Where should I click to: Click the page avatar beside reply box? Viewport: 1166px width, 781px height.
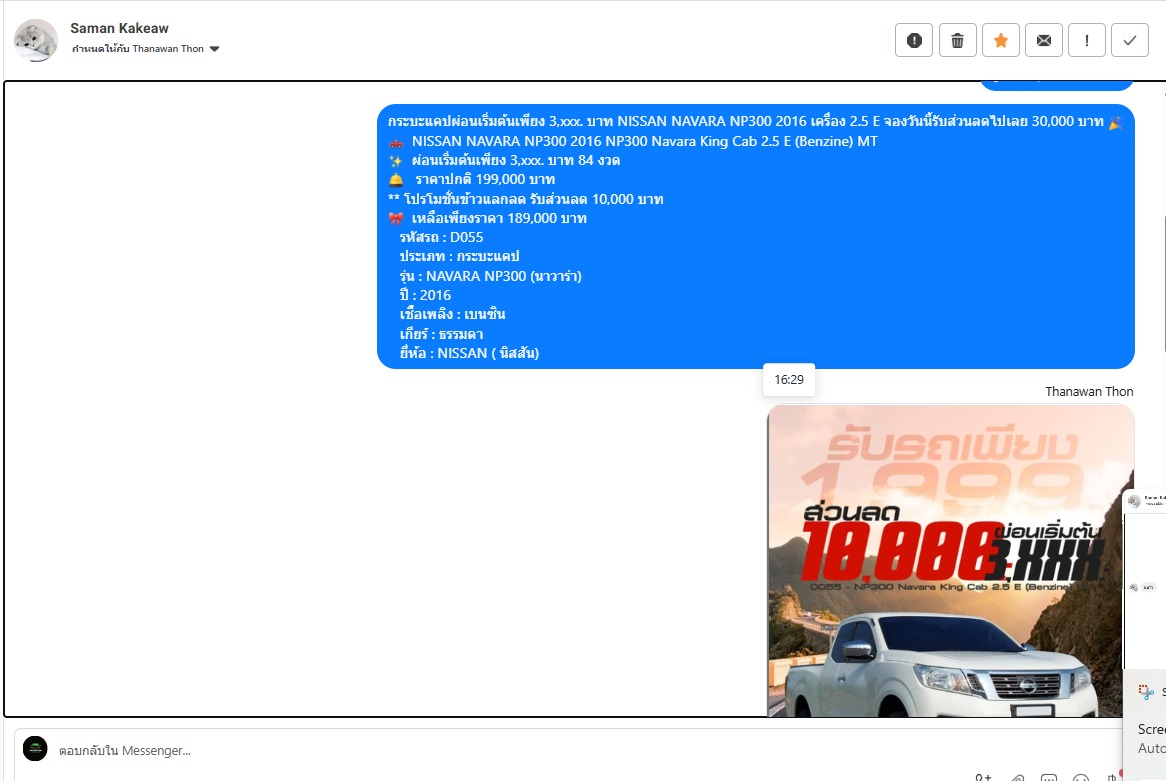35,748
